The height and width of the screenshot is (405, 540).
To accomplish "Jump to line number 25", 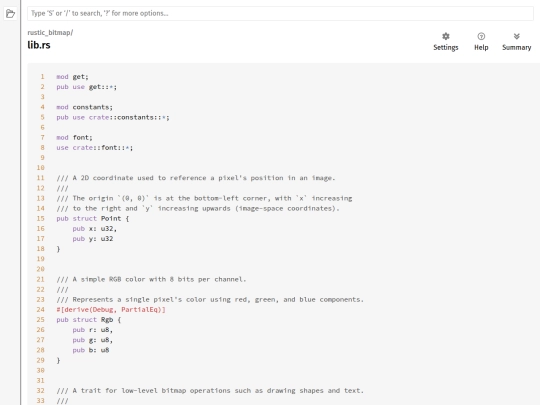I will (x=41, y=320).
